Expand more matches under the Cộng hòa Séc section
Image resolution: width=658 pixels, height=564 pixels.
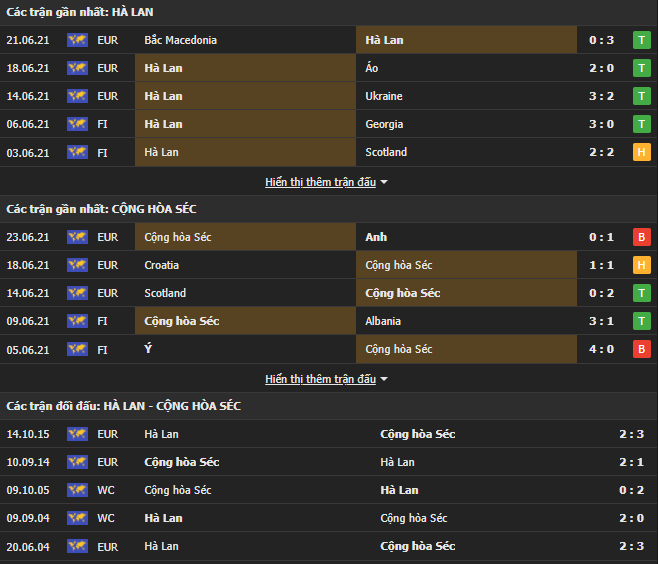point(320,379)
